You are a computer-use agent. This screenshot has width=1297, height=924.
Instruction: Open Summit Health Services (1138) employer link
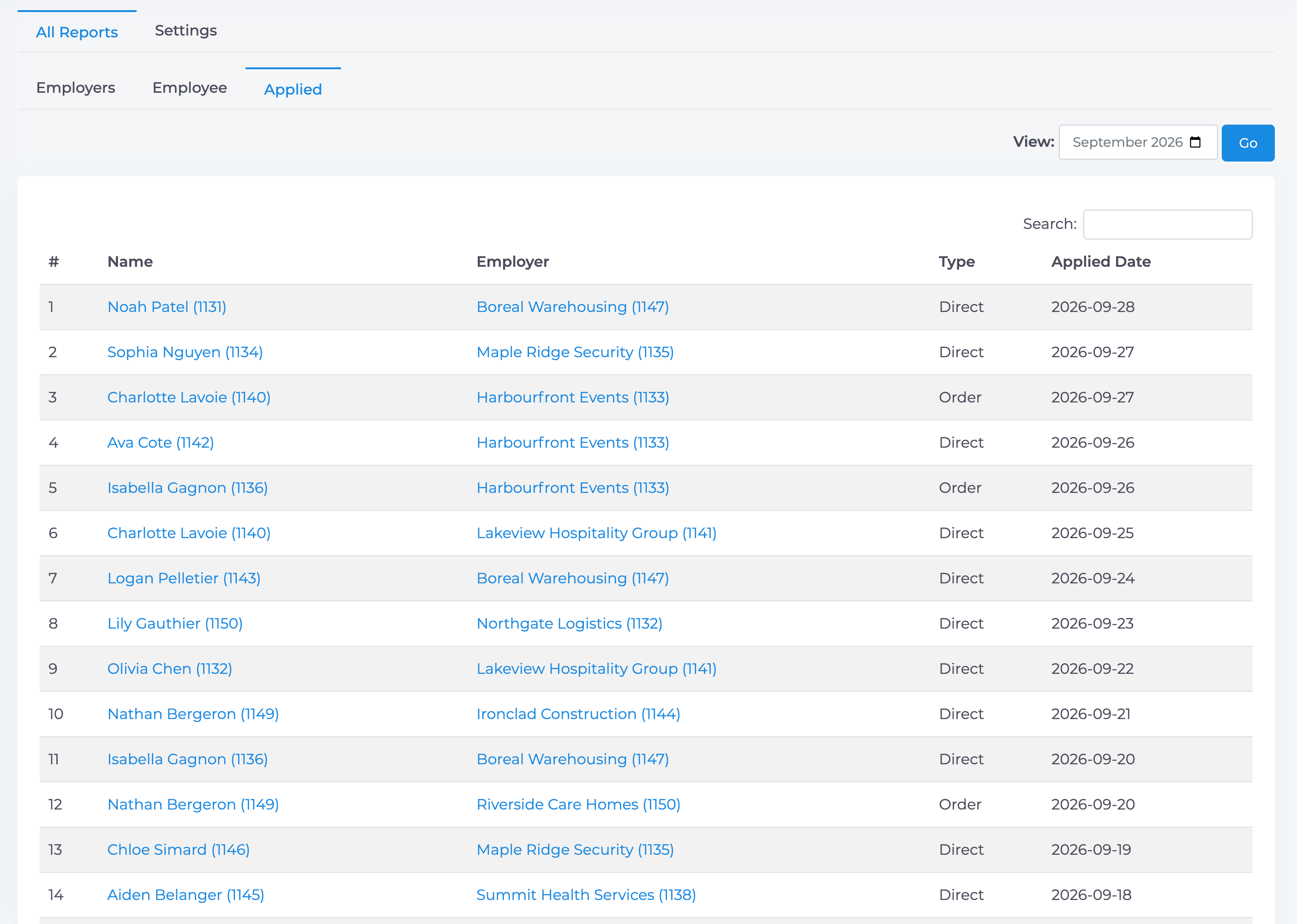click(586, 895)
